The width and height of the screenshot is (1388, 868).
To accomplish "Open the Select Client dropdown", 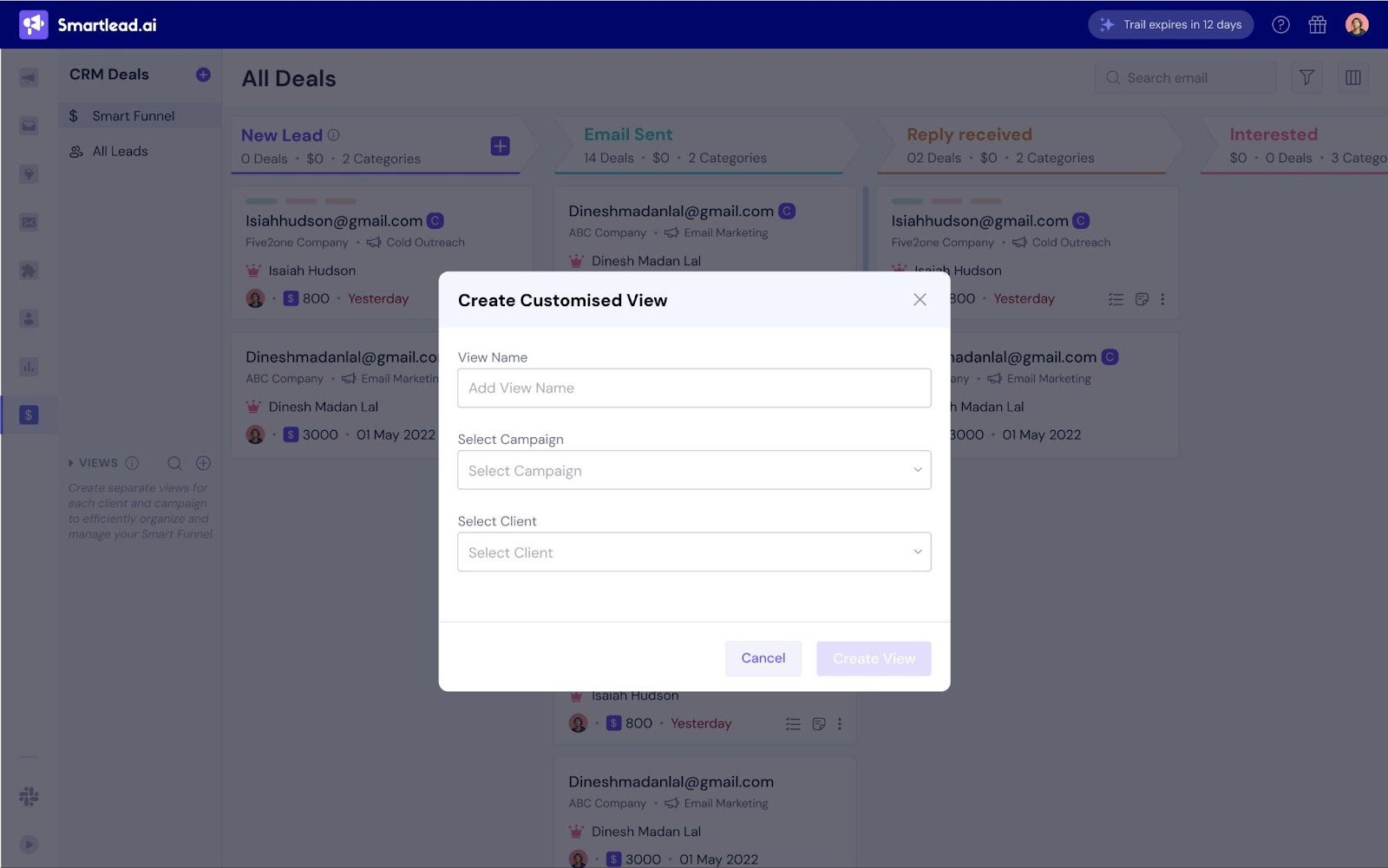I will click(694, 552).
